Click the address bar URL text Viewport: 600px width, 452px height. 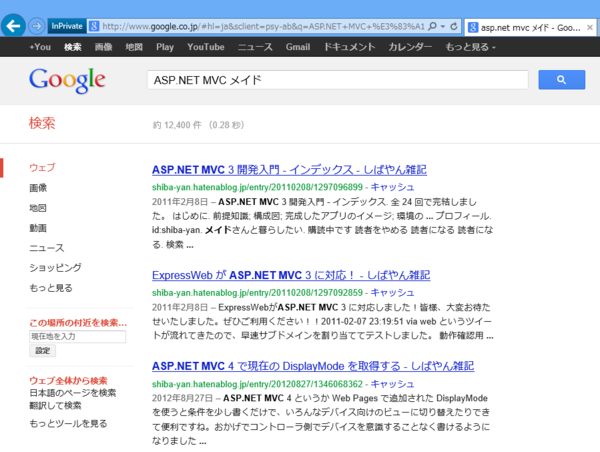click(263, 26)
